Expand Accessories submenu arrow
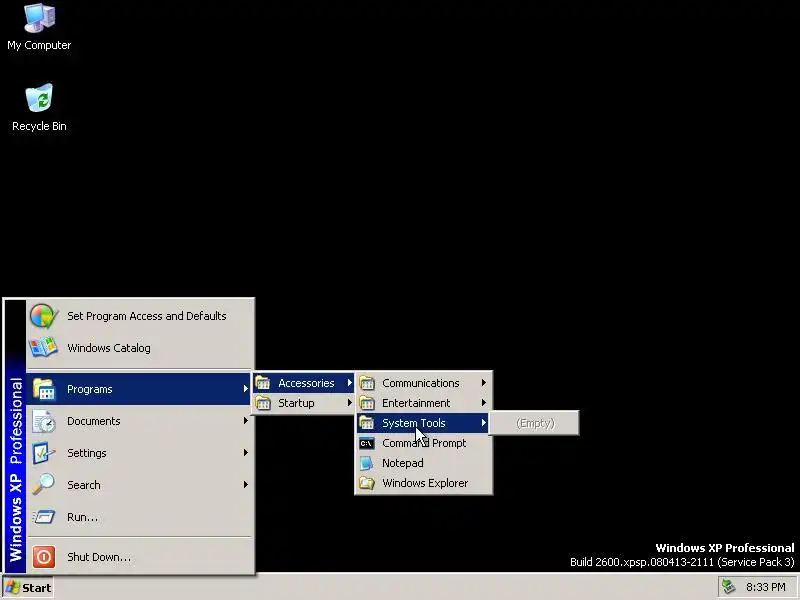This screenshot has height=600, width=800. click(349, 383)
